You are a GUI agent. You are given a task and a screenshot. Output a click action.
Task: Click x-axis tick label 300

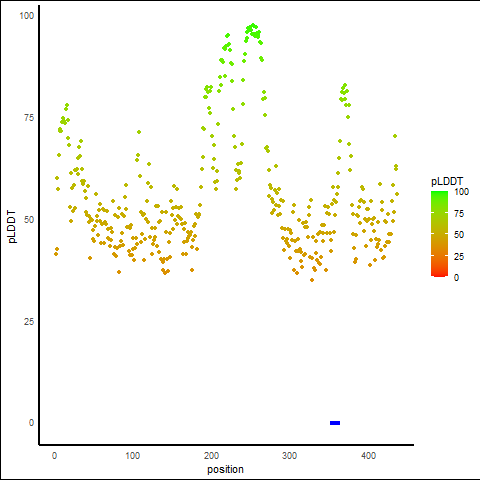[290, 456]
